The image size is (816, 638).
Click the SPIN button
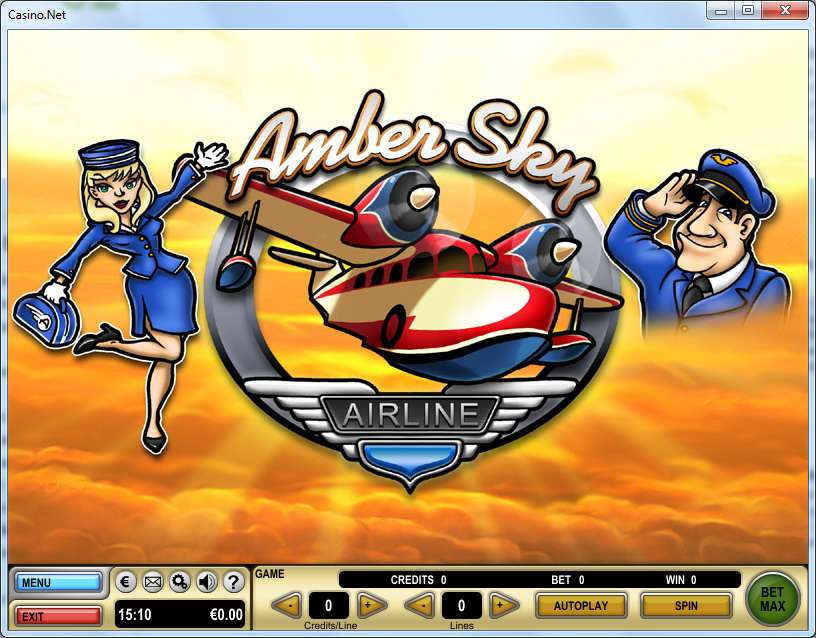pyautogui.click(x=686, y=606)
